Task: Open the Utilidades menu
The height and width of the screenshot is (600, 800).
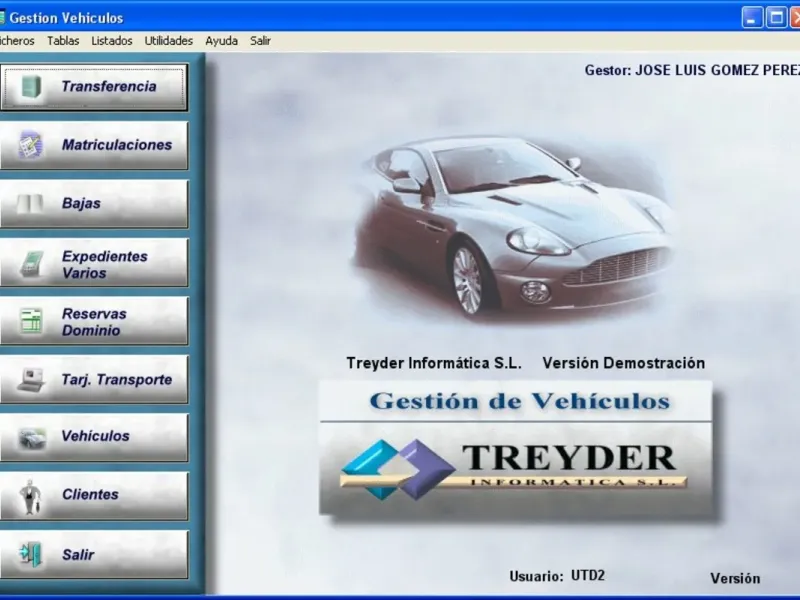Action: click(168, 41)
